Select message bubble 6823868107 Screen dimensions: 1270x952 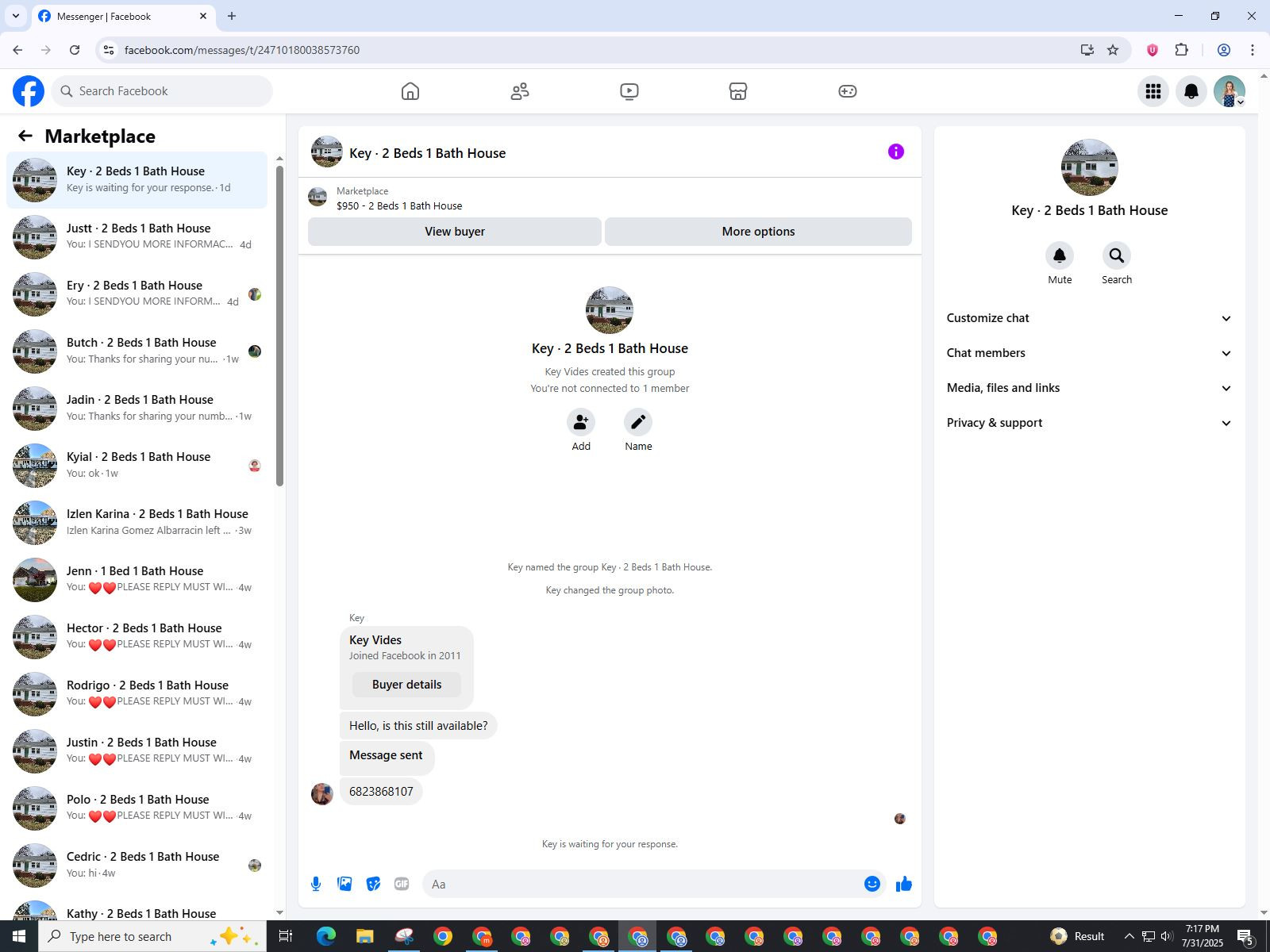tap(381, 791)
